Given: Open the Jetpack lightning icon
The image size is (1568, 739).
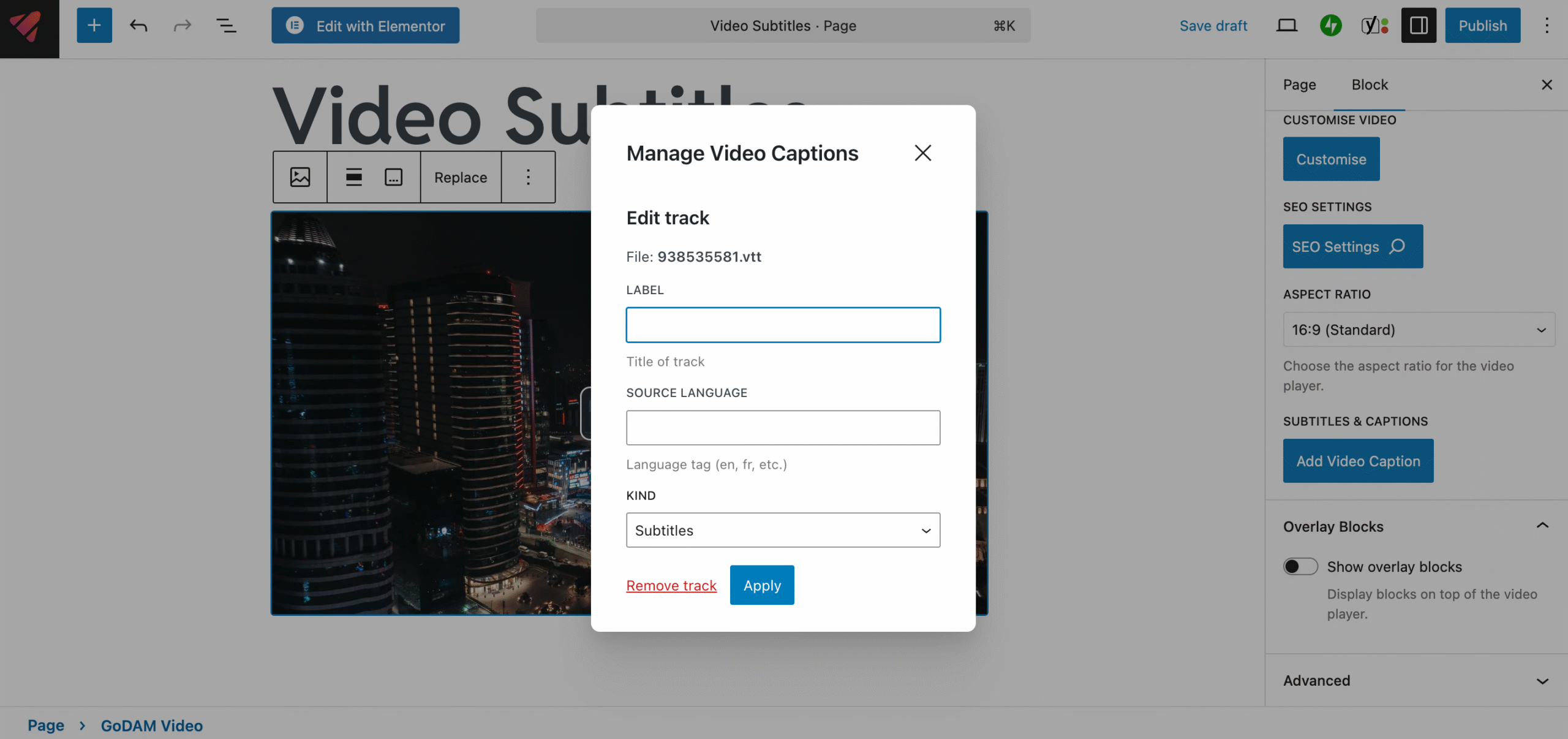Looking at the screenshot, I should (x=1330, y=25).
